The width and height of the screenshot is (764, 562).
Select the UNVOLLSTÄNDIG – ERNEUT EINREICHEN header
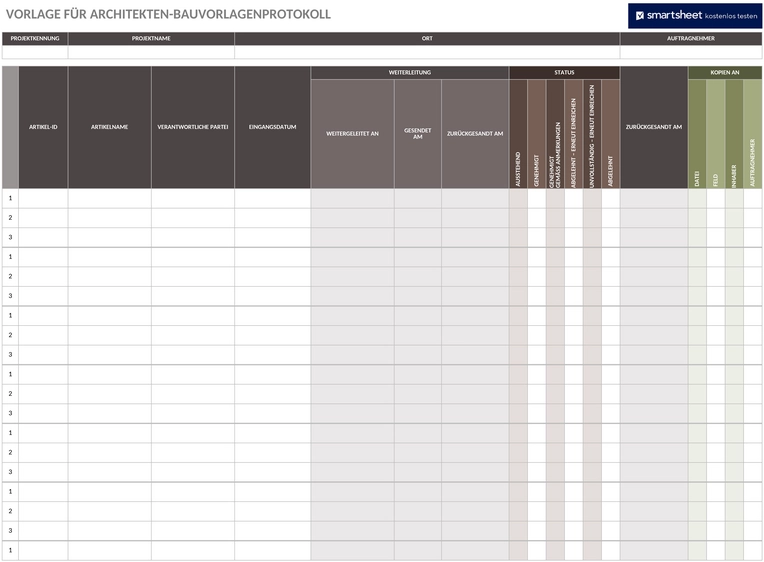pyautogui.click(x=592, y=134)
